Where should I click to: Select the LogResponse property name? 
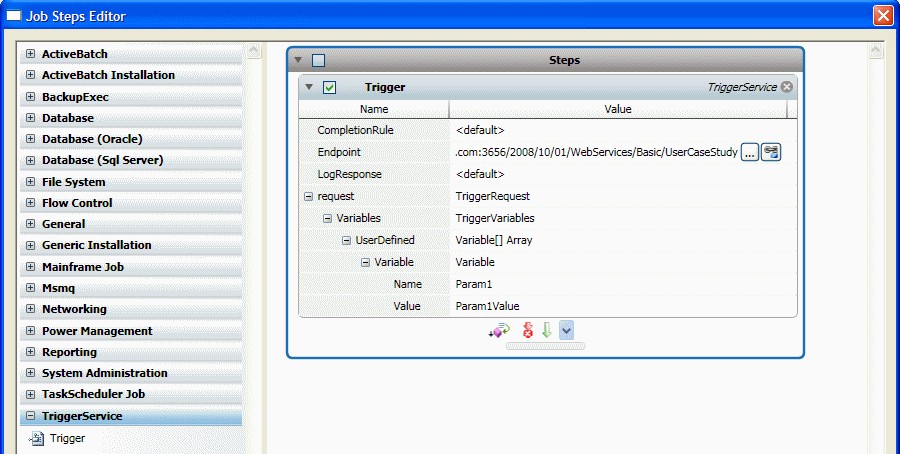pyautogui.click(x=349, y=174)
